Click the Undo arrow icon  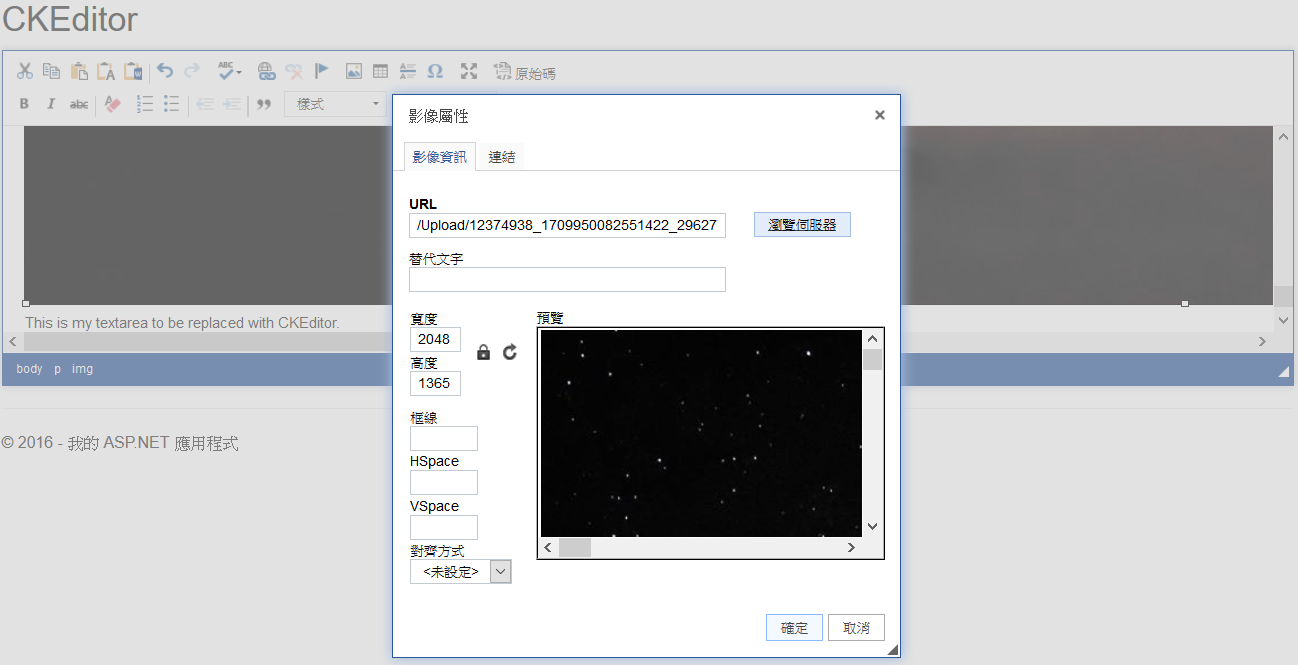click(165, 71)
